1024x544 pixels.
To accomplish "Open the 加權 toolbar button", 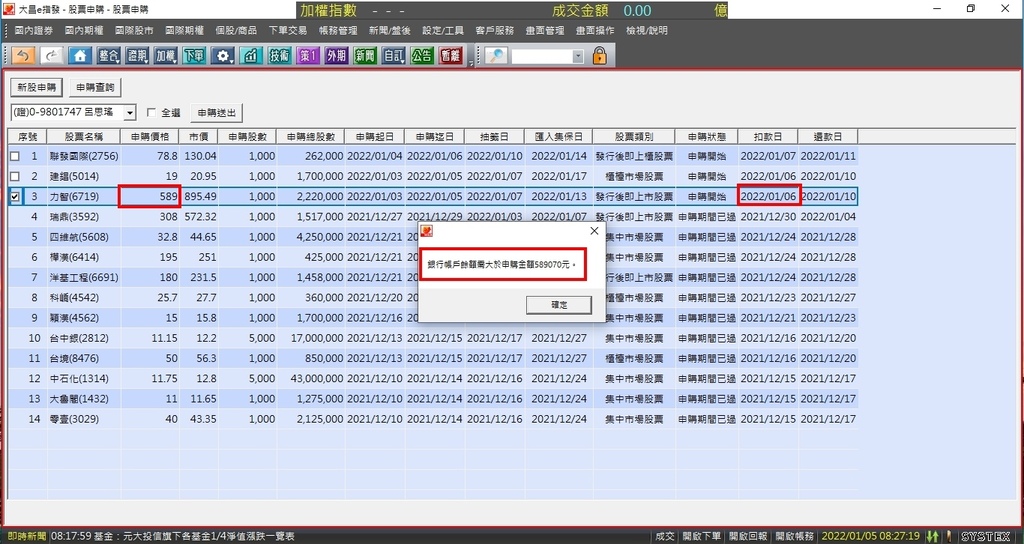I will coord(165,56).
